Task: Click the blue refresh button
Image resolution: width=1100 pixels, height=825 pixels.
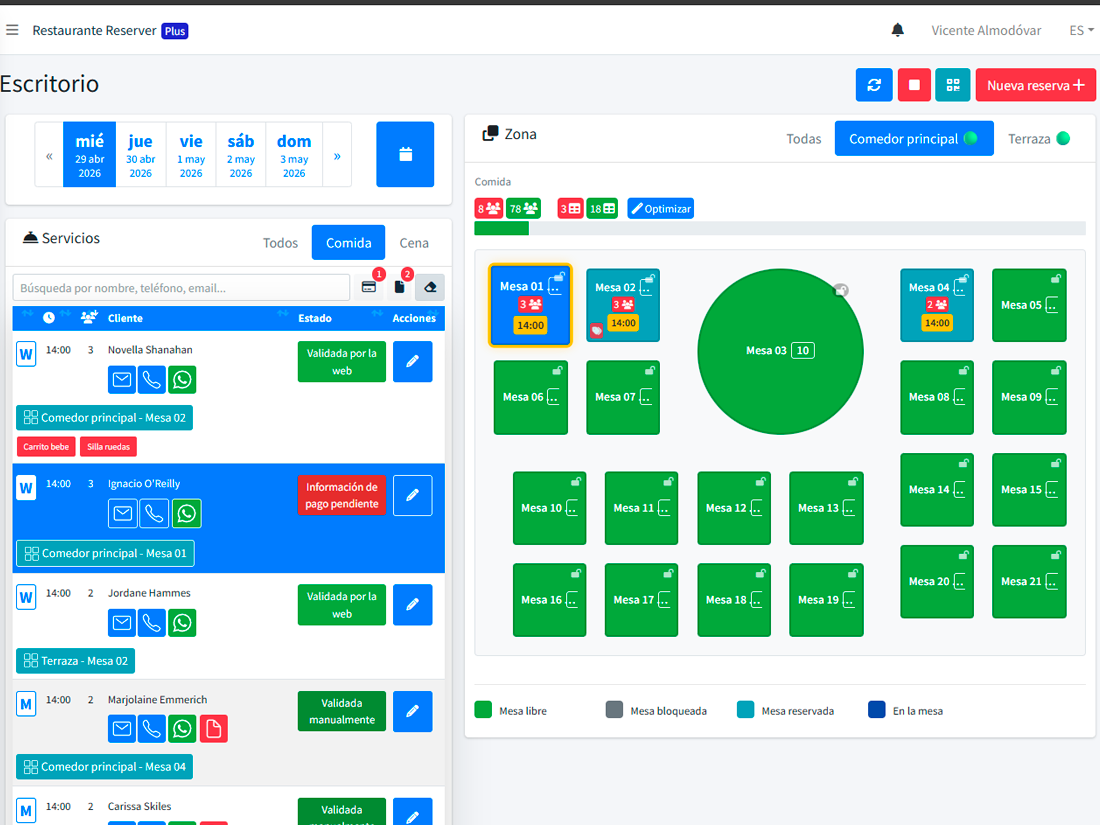Action: coord(874,85)
